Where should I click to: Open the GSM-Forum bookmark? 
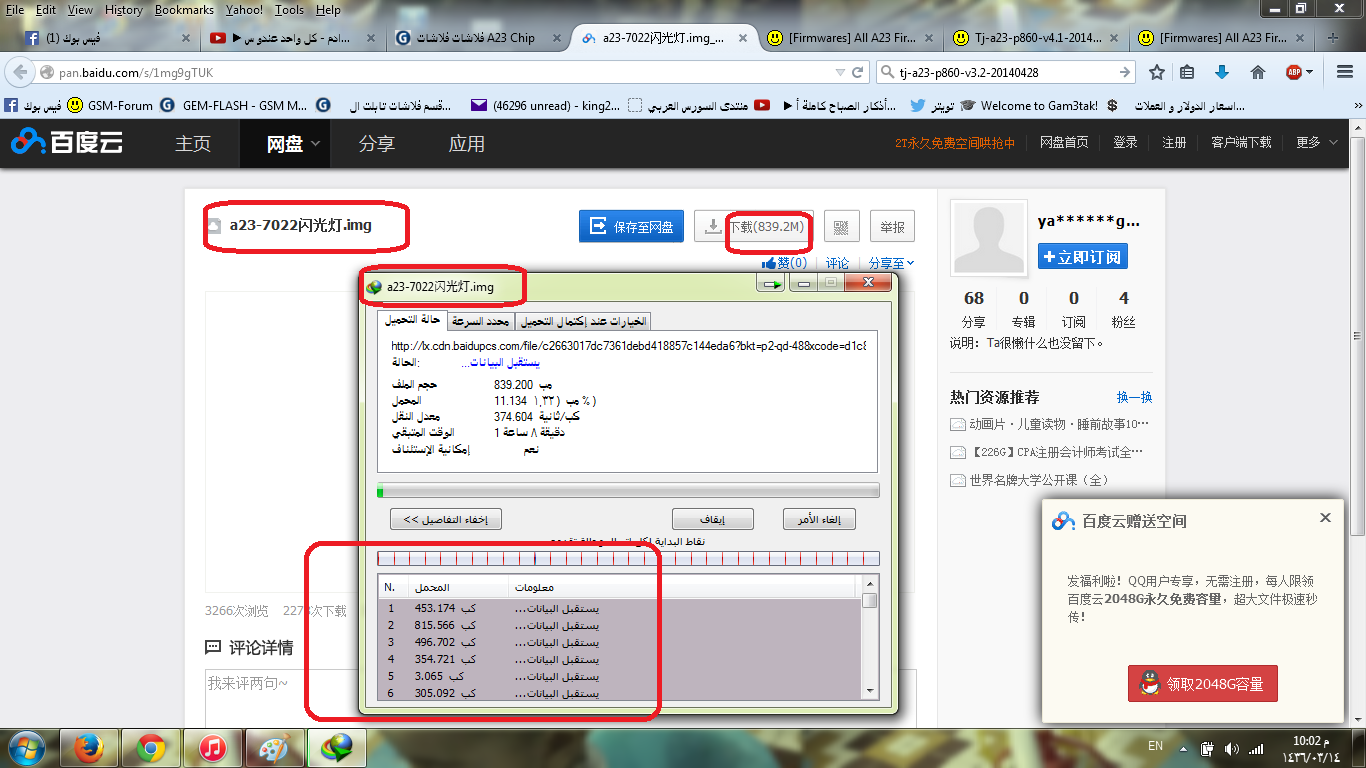[111, 105]
